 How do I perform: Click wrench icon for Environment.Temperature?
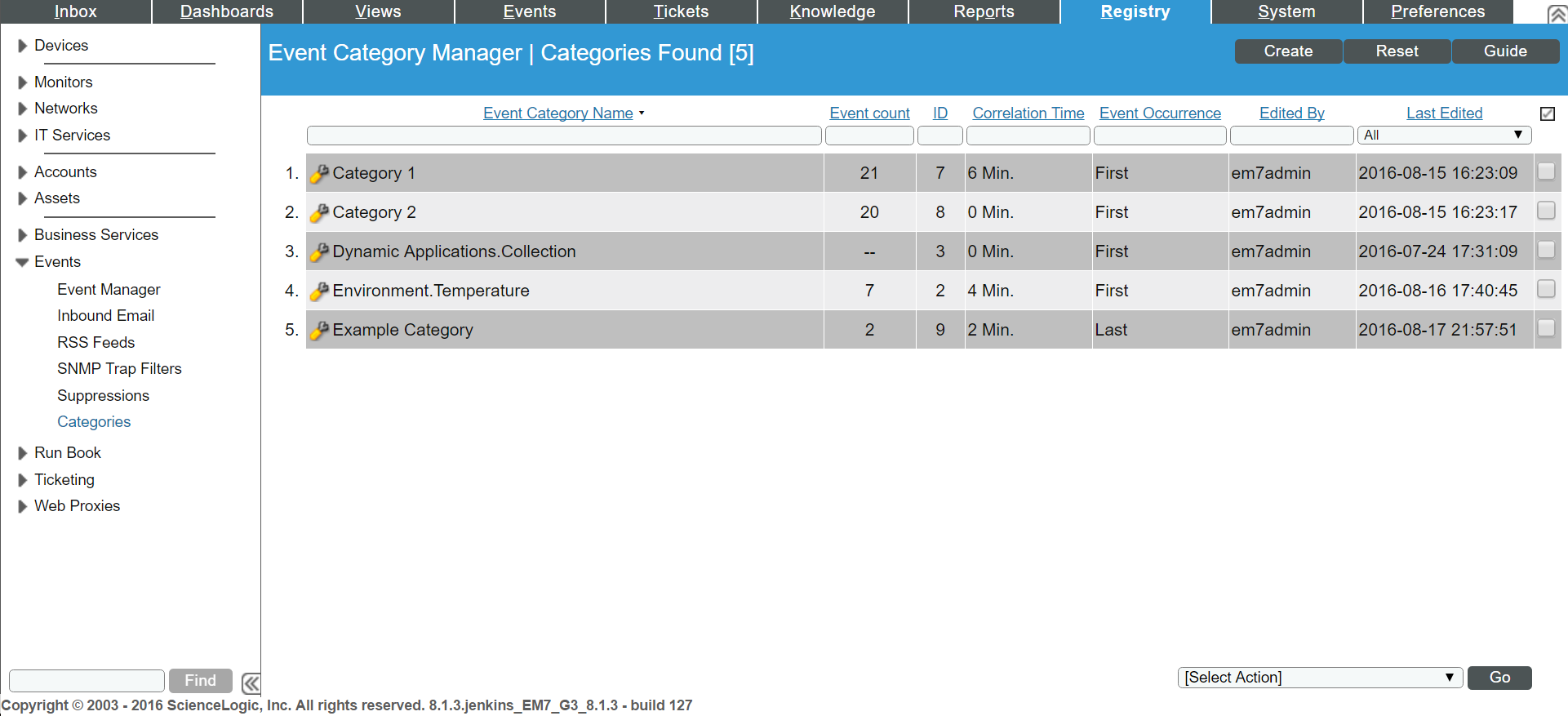coord(319,291)
